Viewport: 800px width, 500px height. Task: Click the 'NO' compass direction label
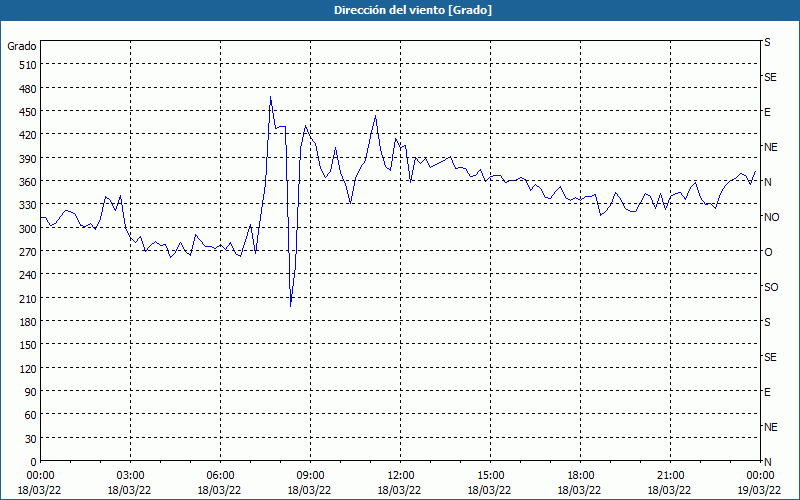pos(771,217)
